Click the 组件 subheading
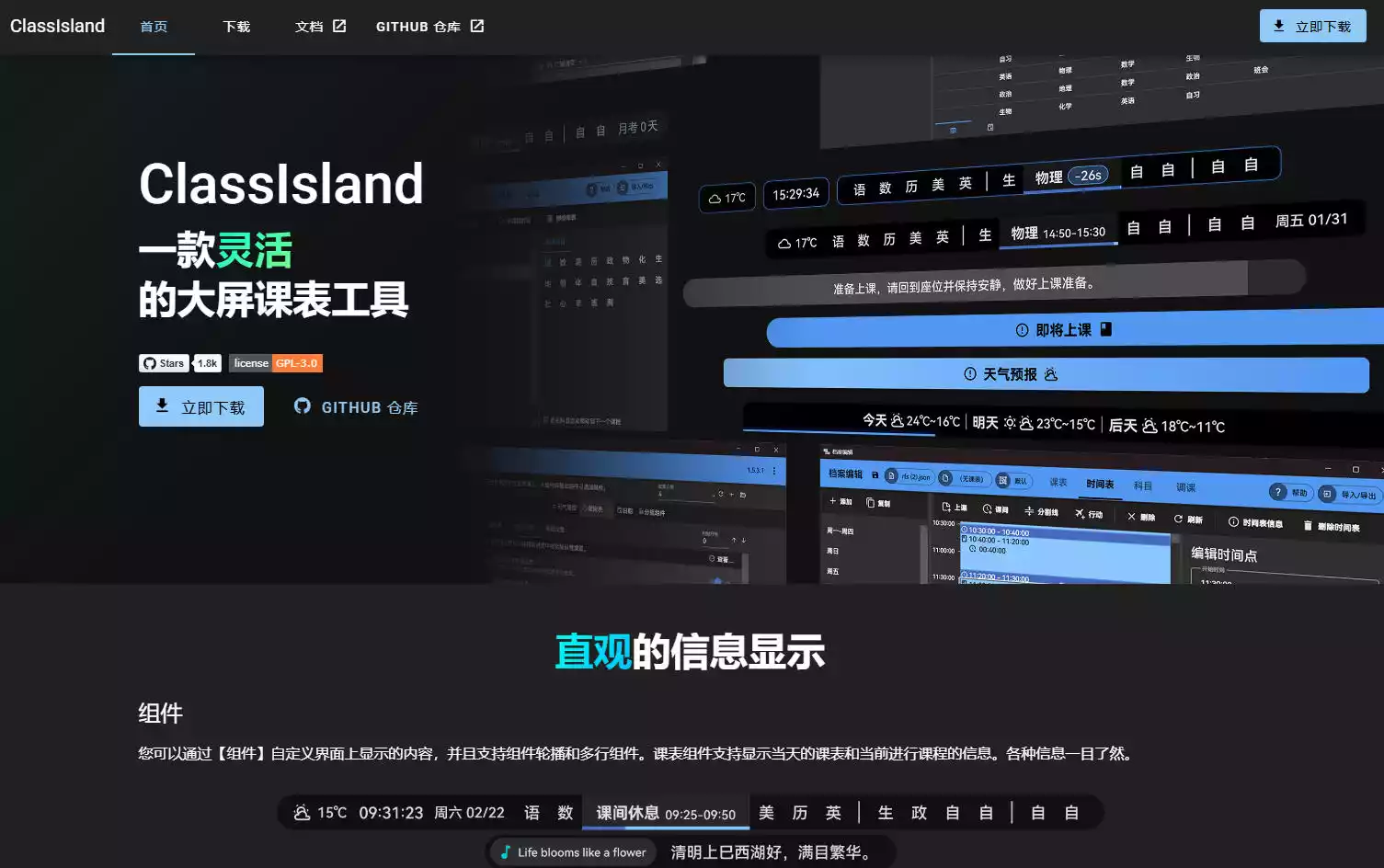This screenshot has width=1384, height=868. click(x=160, y=713)
